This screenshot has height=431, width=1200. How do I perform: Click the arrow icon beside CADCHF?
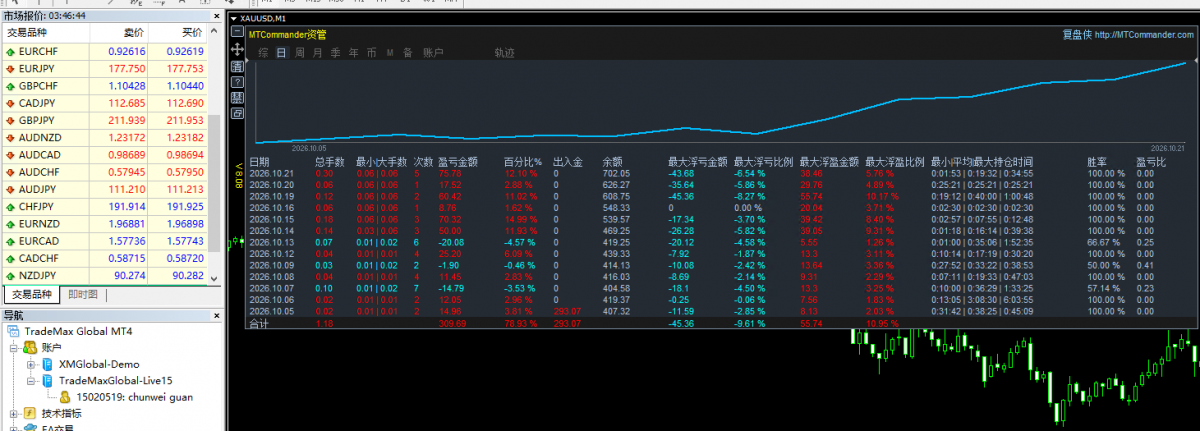click(x=10, y=258)
